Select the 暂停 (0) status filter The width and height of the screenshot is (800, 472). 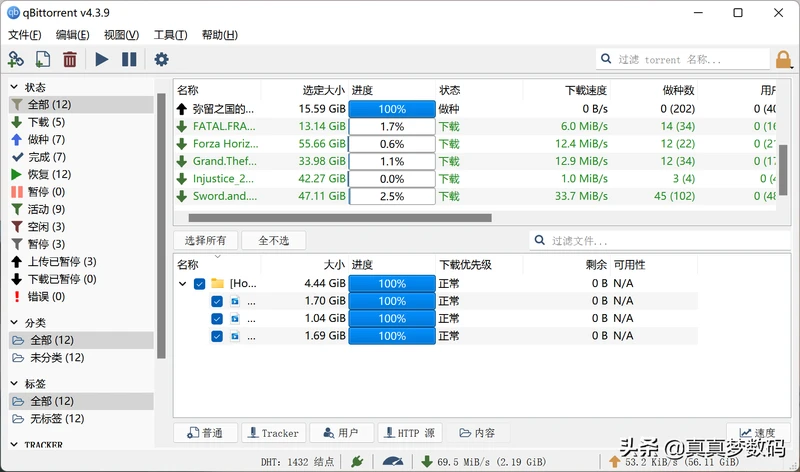click(x=81, y=191)
